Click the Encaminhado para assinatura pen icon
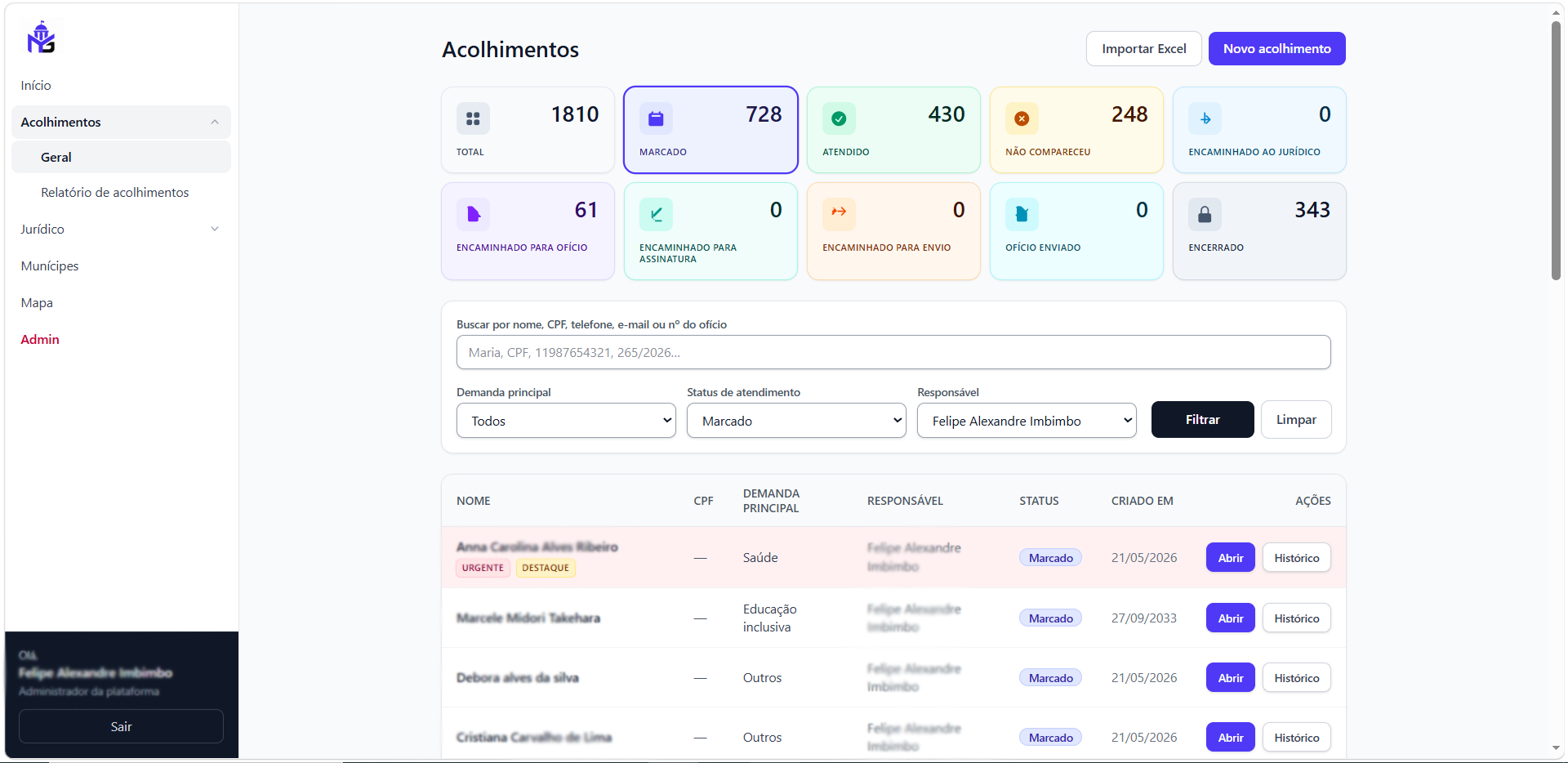 pyautogui.click(x=656, y=214)
